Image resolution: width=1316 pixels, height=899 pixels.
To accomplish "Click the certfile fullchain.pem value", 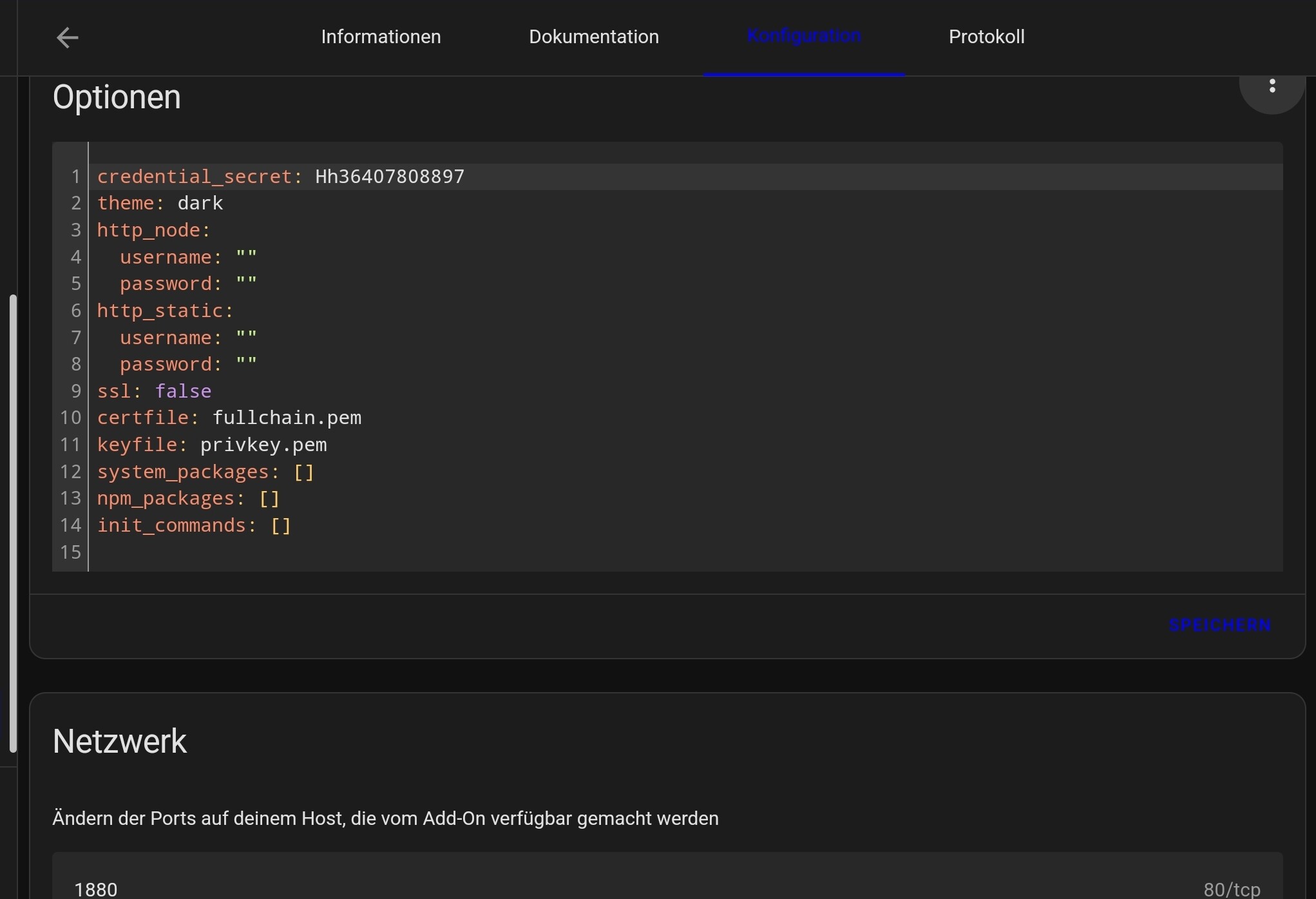I will click(287, 418).
